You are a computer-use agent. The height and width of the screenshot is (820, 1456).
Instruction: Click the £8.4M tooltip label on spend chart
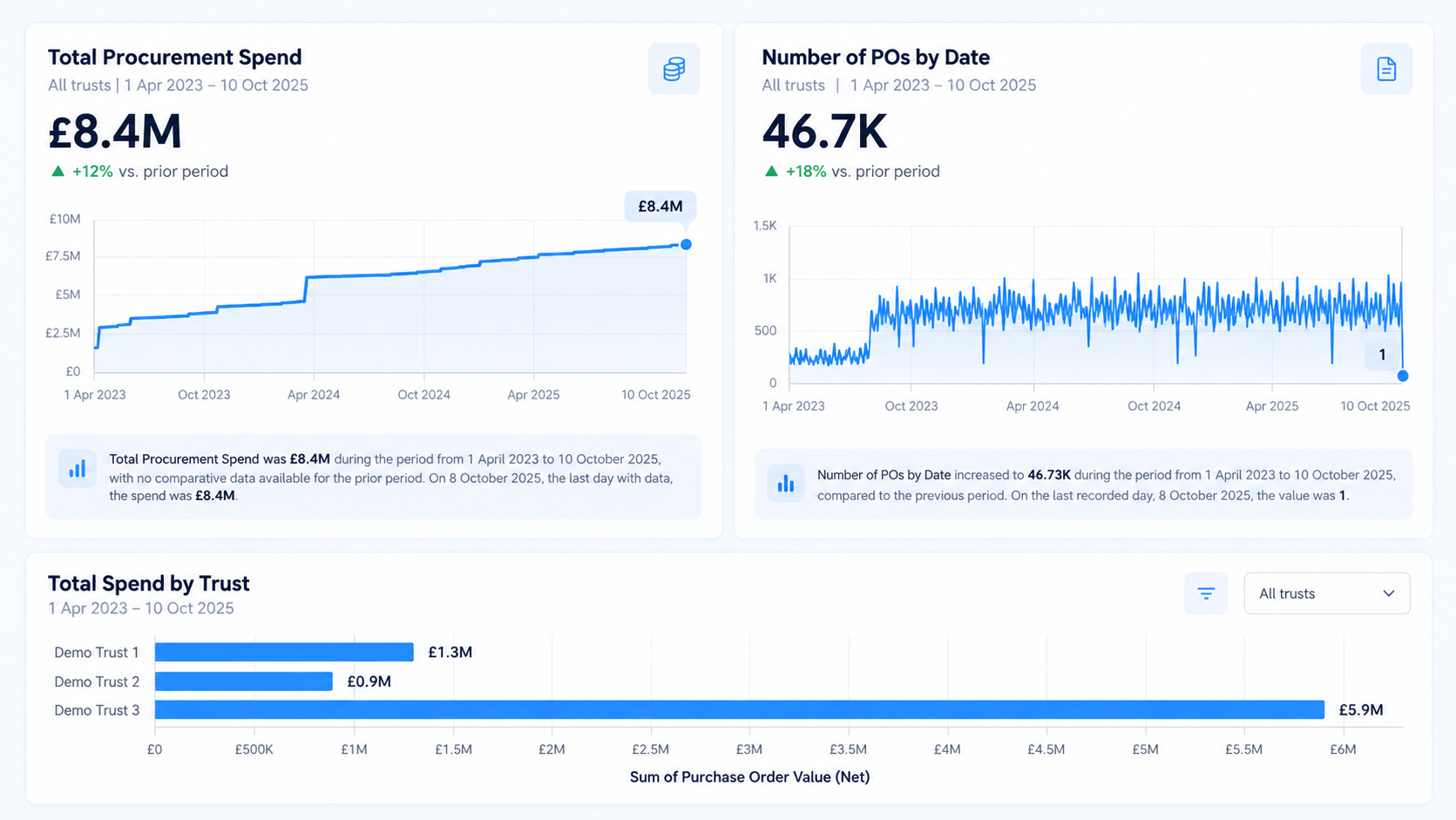660,207
